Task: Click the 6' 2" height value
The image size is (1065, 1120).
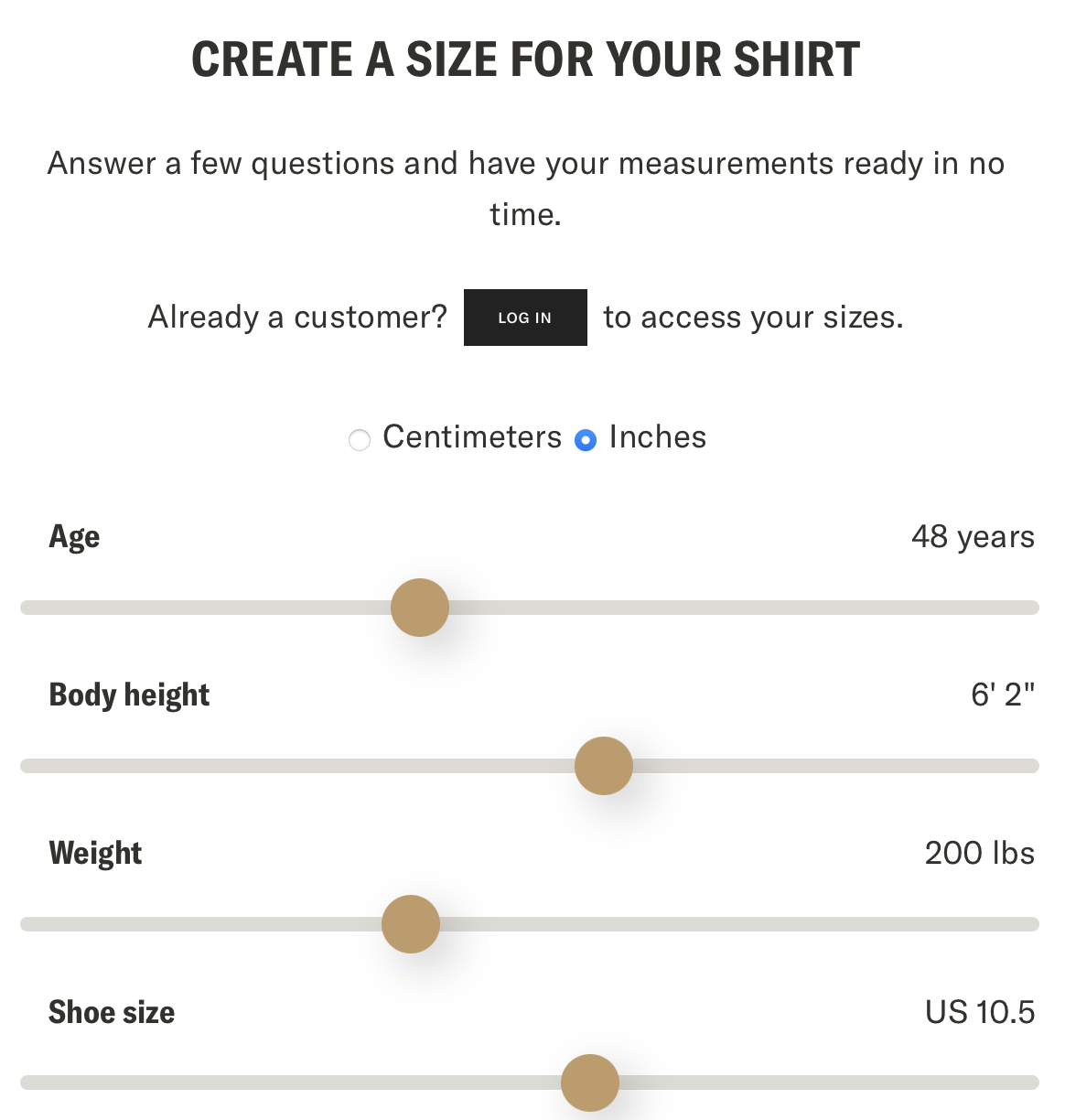Action: point(1003,695)
